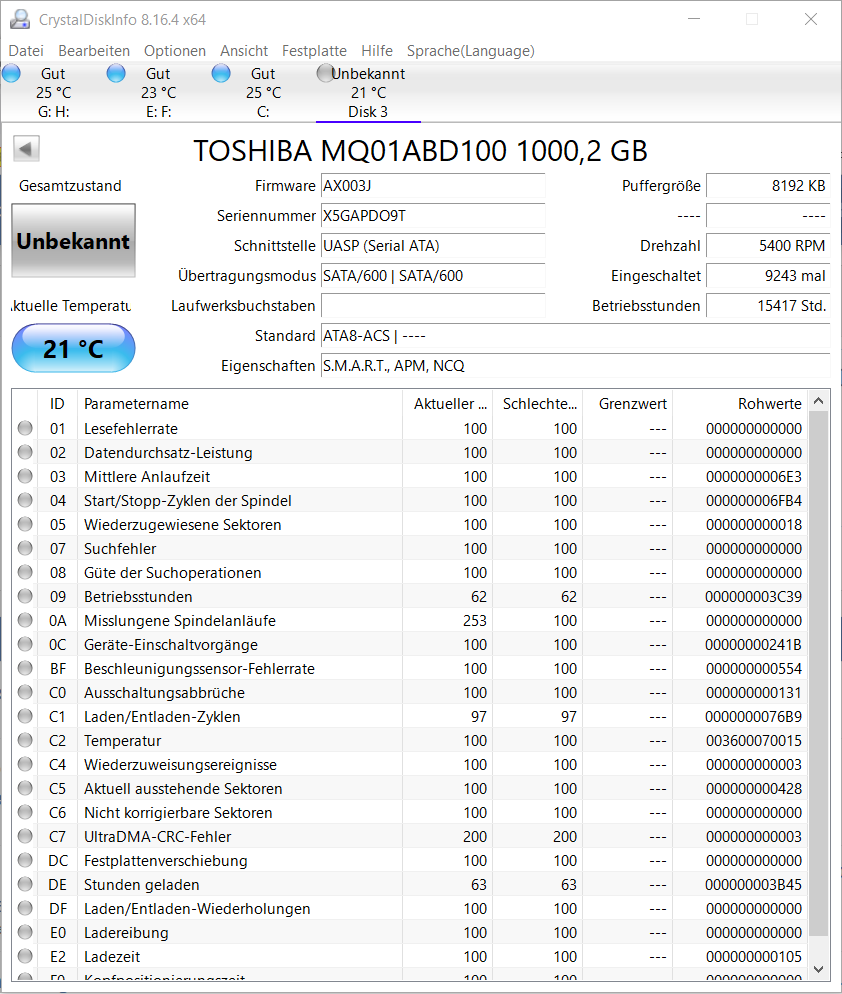
Task: Click the blue status orb for G: H: drive
Action: coord(11,74)
